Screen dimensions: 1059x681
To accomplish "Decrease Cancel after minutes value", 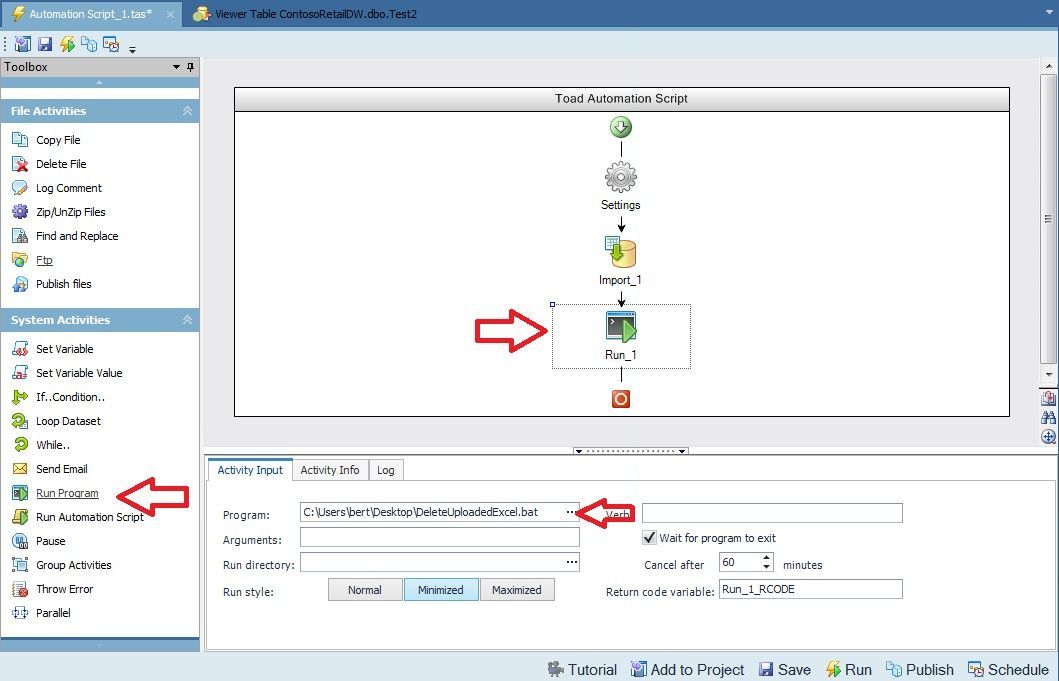I will pos(767,567).
